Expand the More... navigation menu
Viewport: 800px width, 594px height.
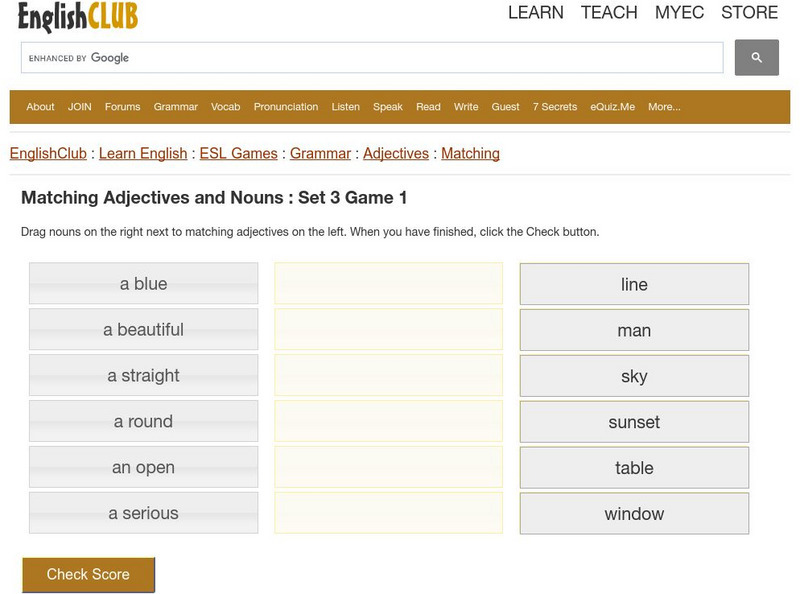pos(664,107)
